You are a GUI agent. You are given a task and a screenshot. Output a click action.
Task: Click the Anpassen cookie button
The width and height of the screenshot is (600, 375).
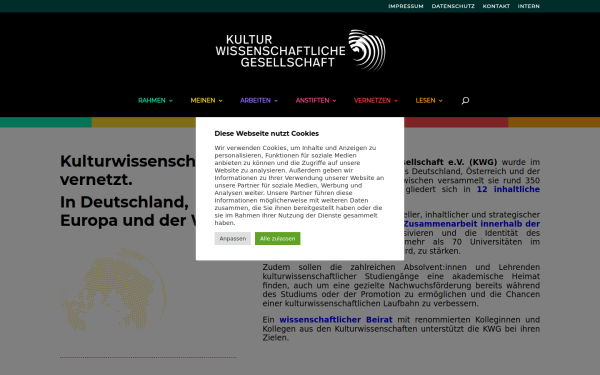233,238
